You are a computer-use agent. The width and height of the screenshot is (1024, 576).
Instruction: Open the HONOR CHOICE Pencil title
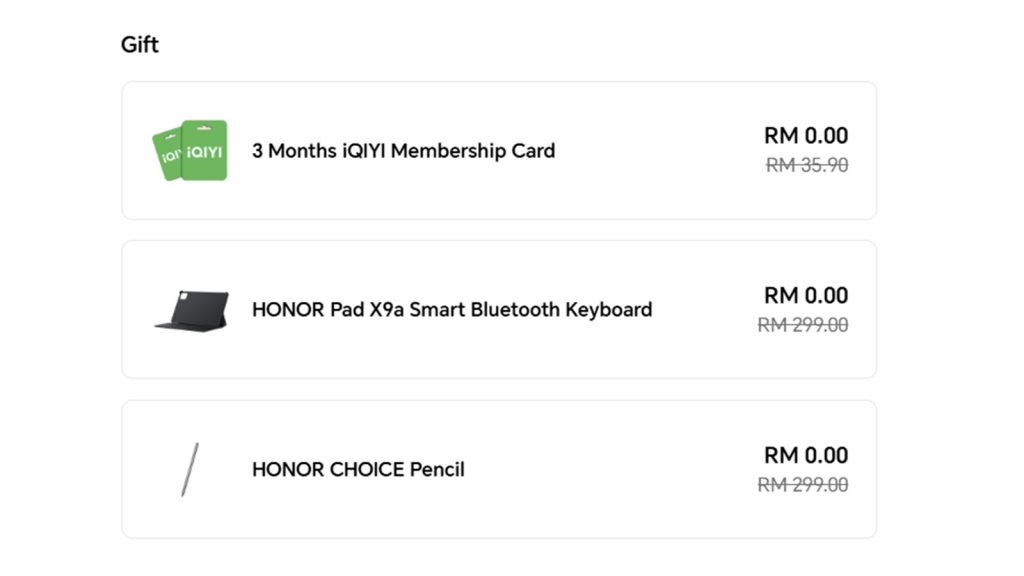coord(358,469)
